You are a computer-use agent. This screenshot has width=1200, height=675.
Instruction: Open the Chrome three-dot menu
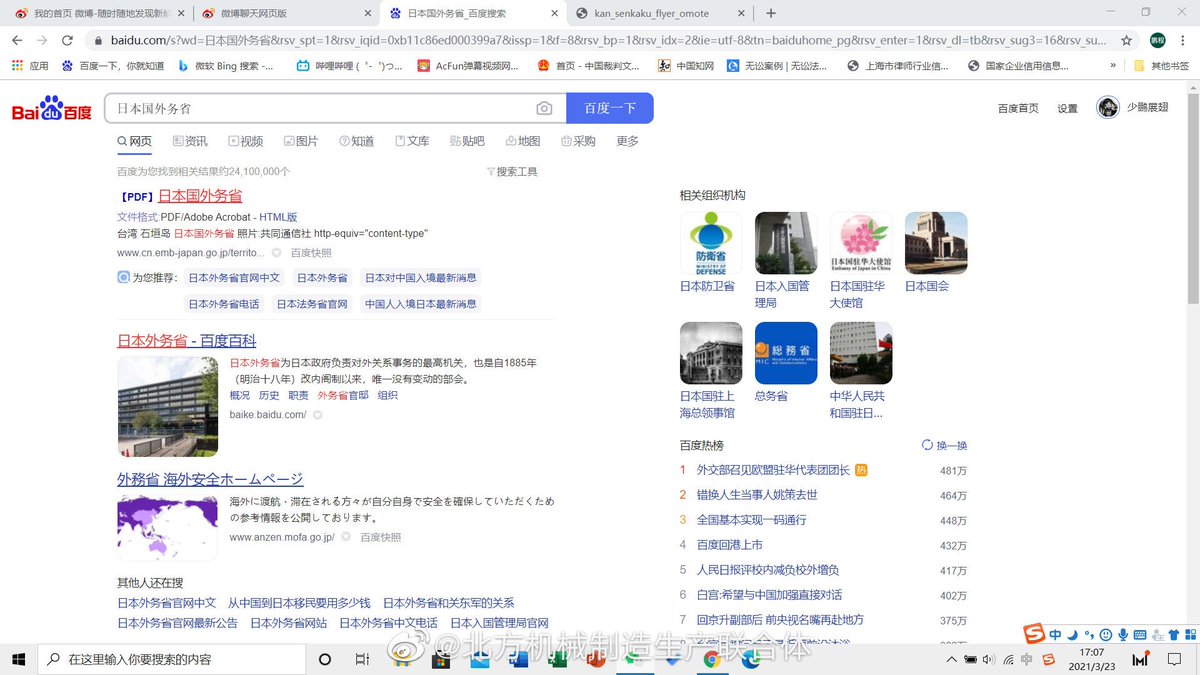pos(1185,40)
